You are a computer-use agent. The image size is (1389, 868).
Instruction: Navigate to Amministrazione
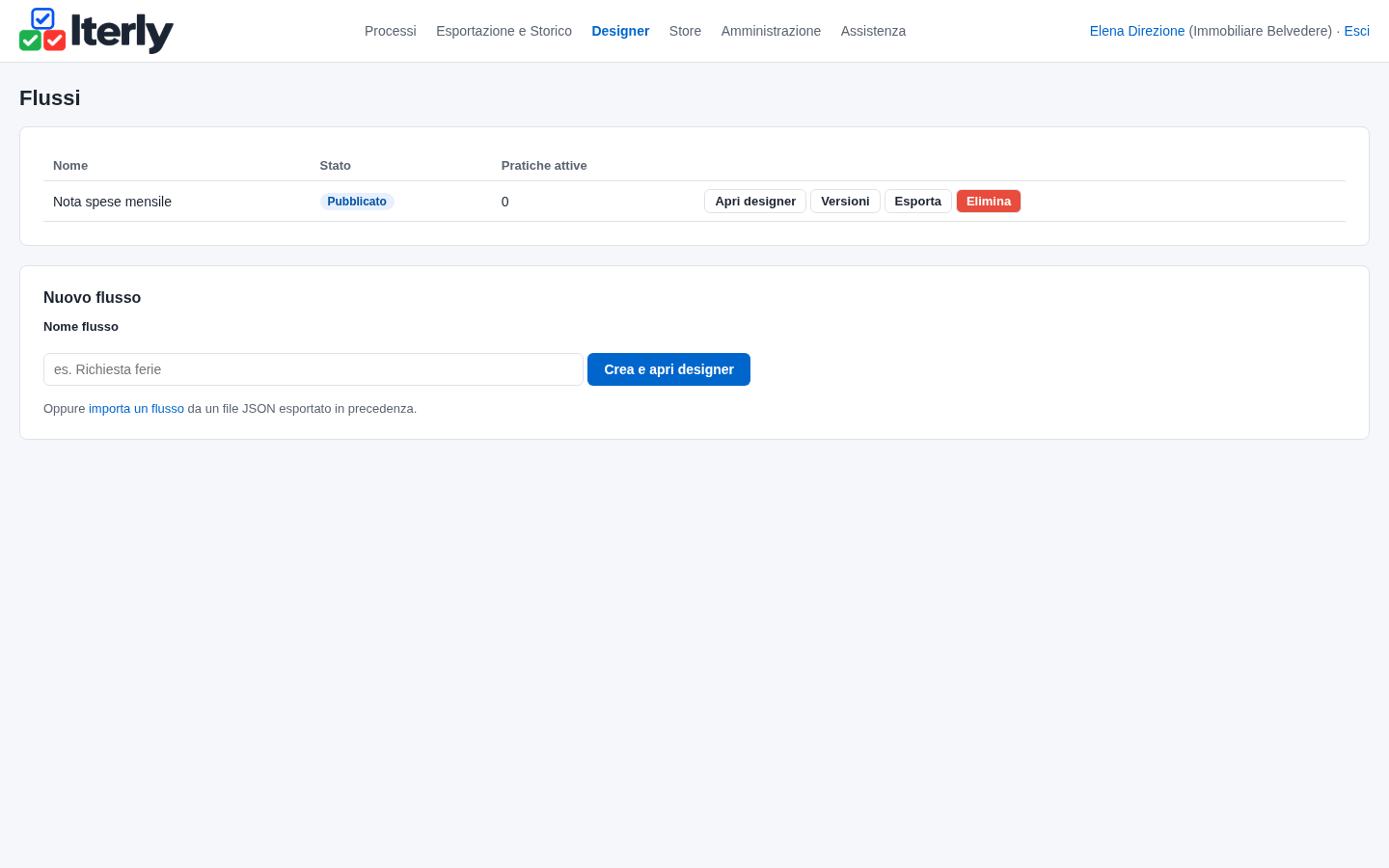771,31
